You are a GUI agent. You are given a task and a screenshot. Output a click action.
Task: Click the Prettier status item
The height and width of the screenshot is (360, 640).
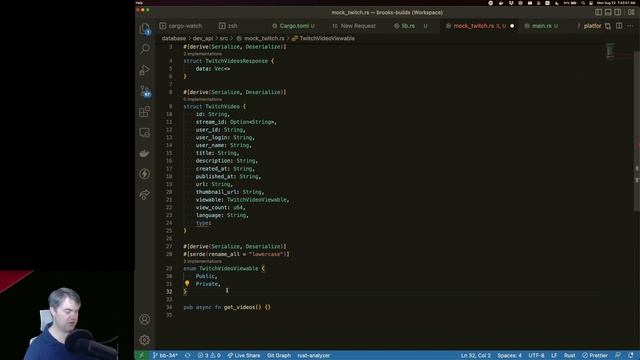click(595, 356)
